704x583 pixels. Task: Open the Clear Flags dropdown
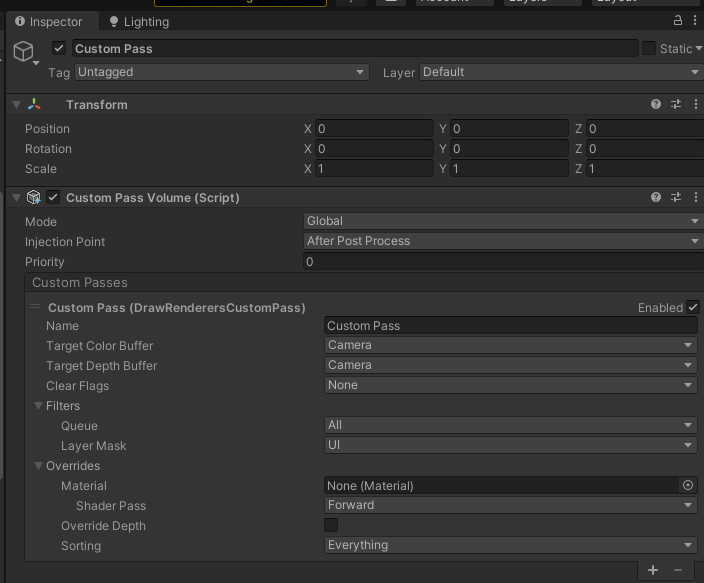tap(510, 385)
